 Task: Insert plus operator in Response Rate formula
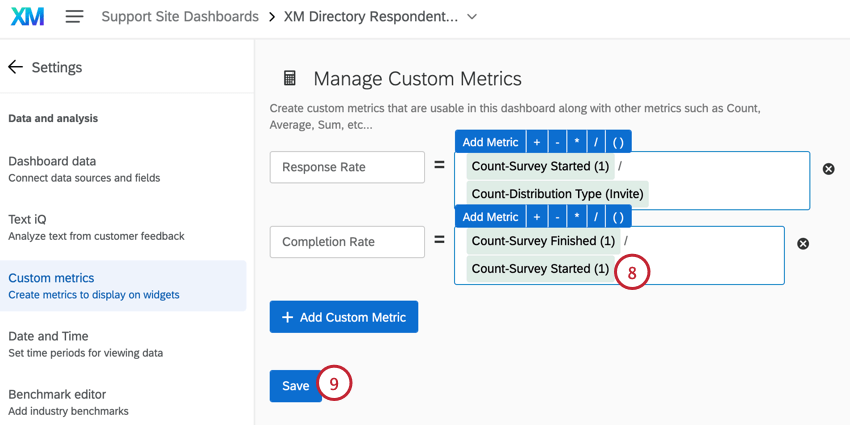click(x=537, y=142)
